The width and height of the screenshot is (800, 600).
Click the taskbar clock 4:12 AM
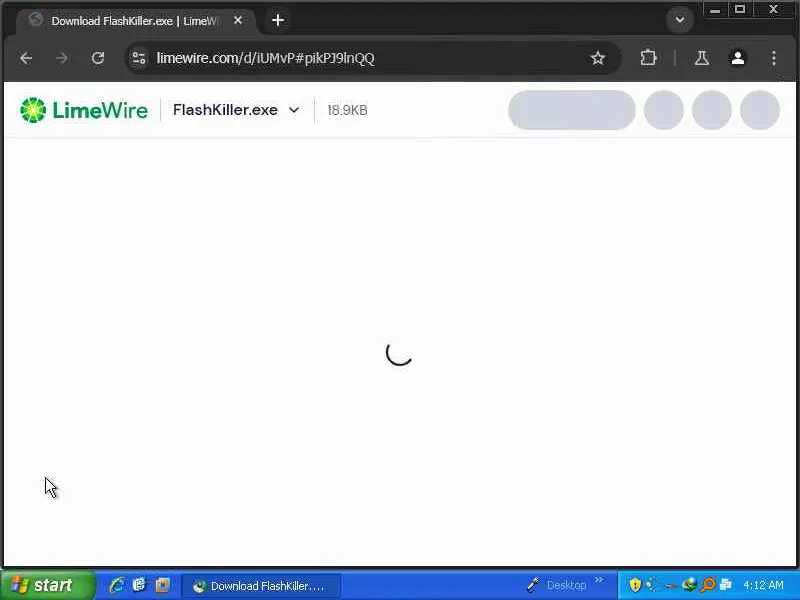point(763,585)
